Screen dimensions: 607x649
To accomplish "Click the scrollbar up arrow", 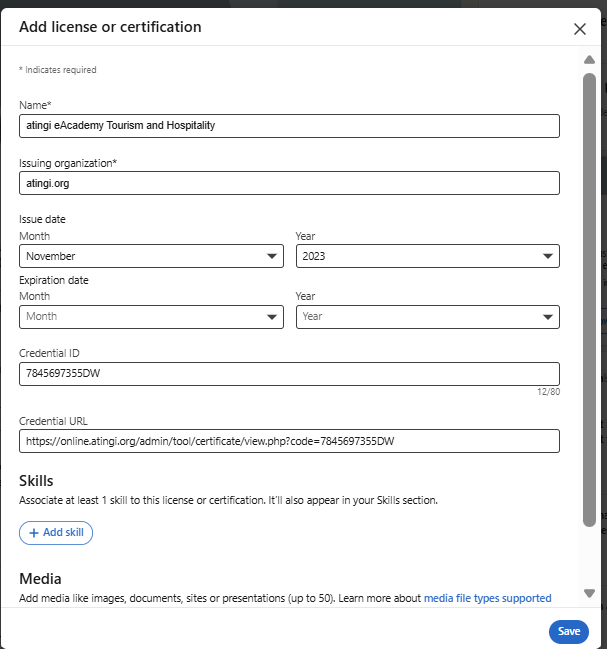I will 589,59.
